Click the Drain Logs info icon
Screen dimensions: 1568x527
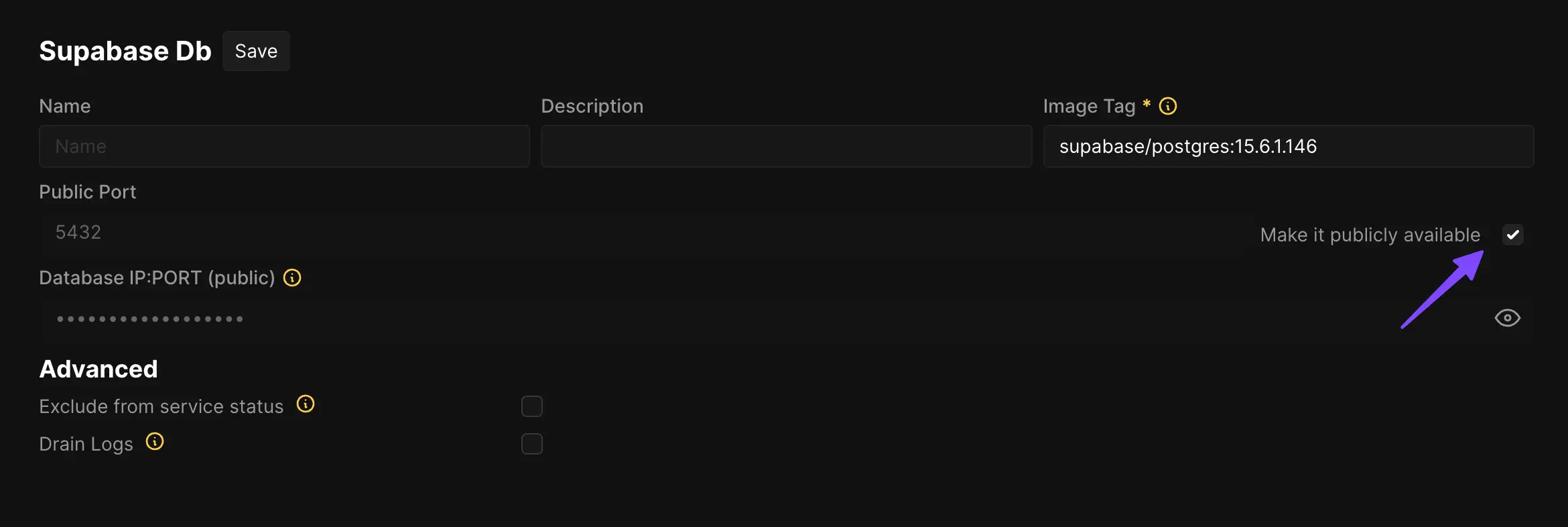pyautogui.click(x=155, y=442)
